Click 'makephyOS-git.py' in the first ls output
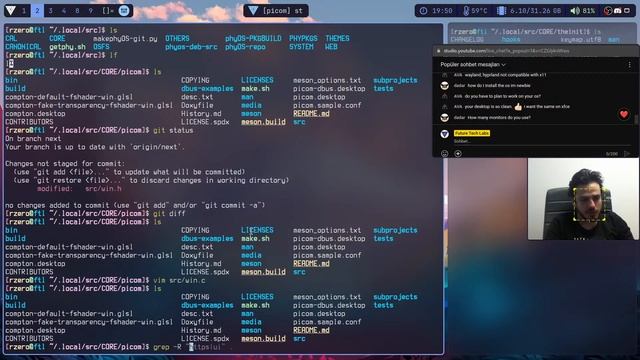The height and width of the screenshot is (360, 640). (x=125, y=39)
